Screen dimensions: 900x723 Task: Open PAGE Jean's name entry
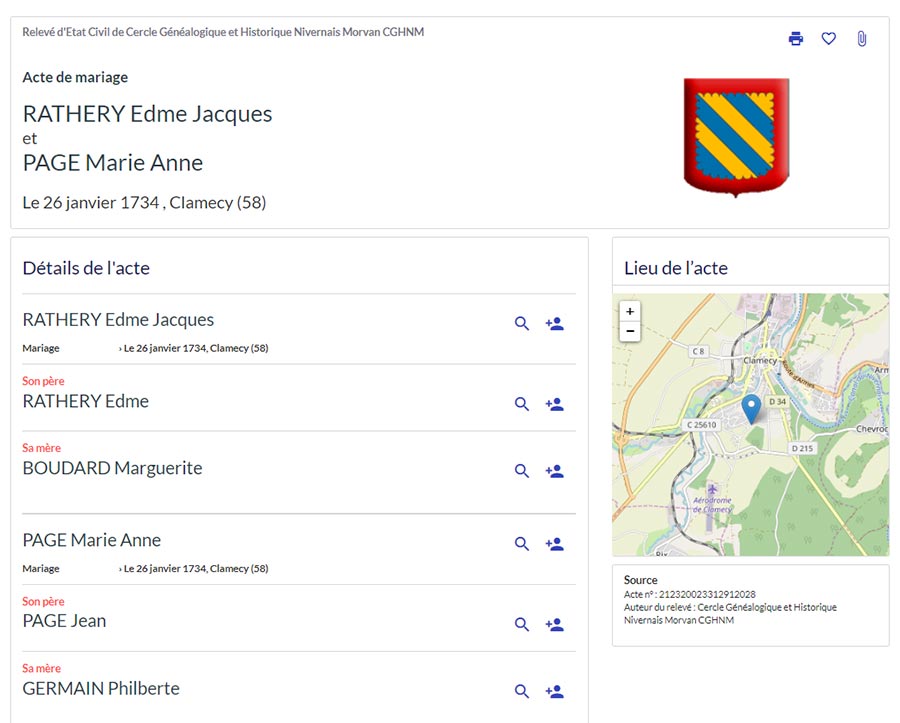point(64,621)
